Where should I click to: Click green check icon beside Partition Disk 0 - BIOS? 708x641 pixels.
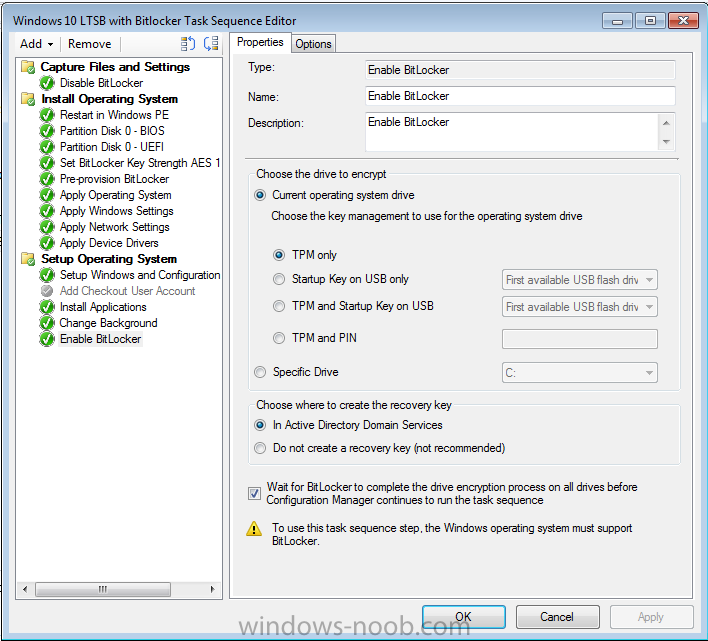click(47, 131)
